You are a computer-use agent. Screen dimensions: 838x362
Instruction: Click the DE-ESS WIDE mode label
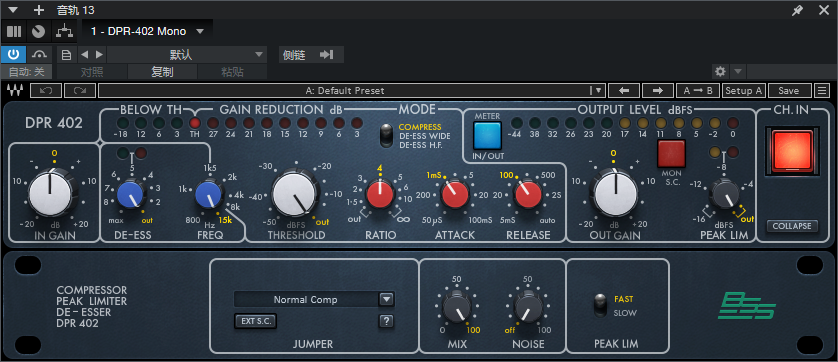[425, 136]
